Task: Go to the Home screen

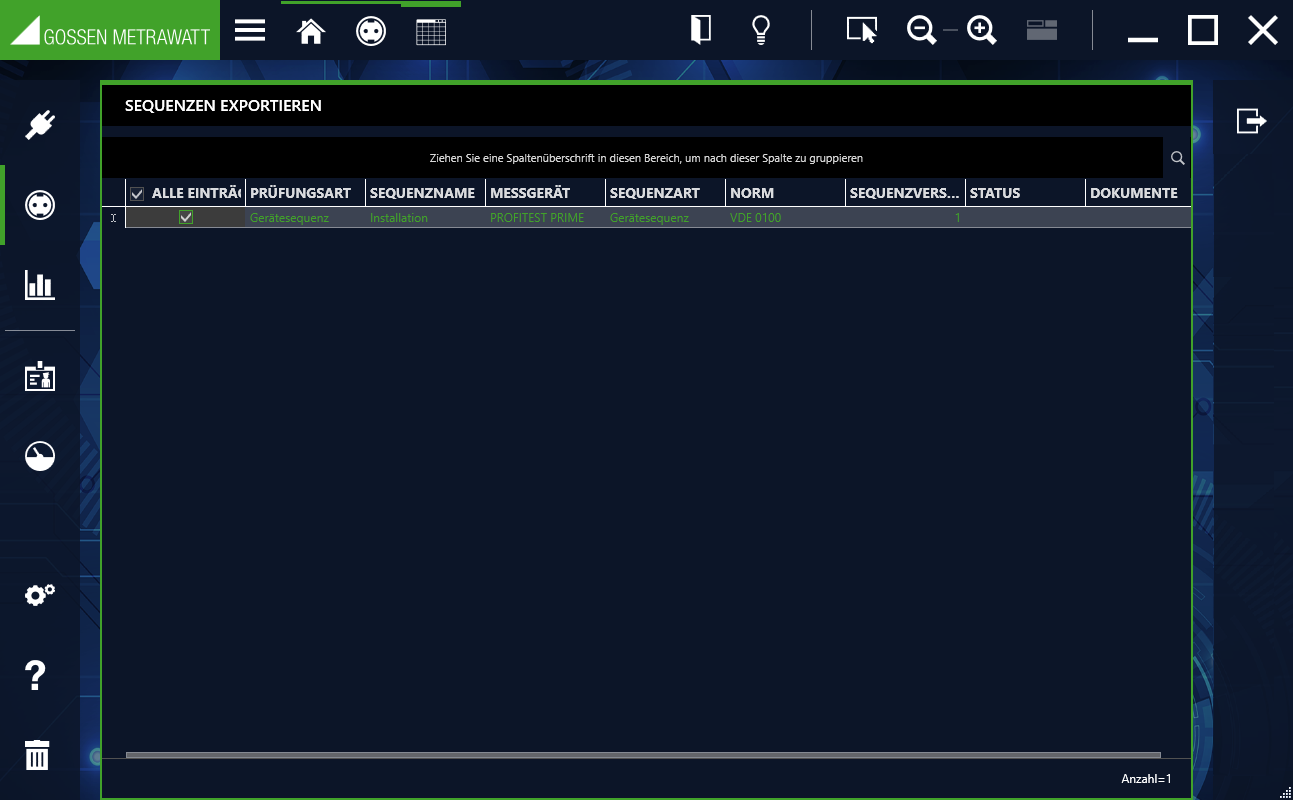Action: pos(311,31)
